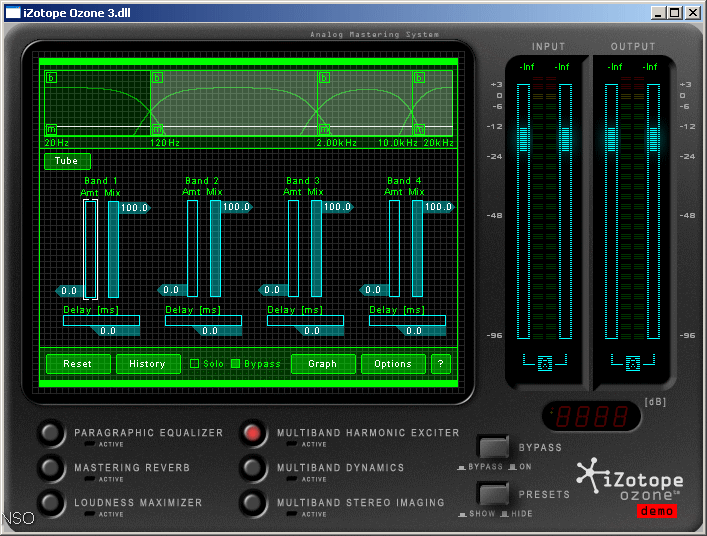Click the Band 3 Mix value 100.0
Screen dimensions: 707x536
tap(337, 207)
